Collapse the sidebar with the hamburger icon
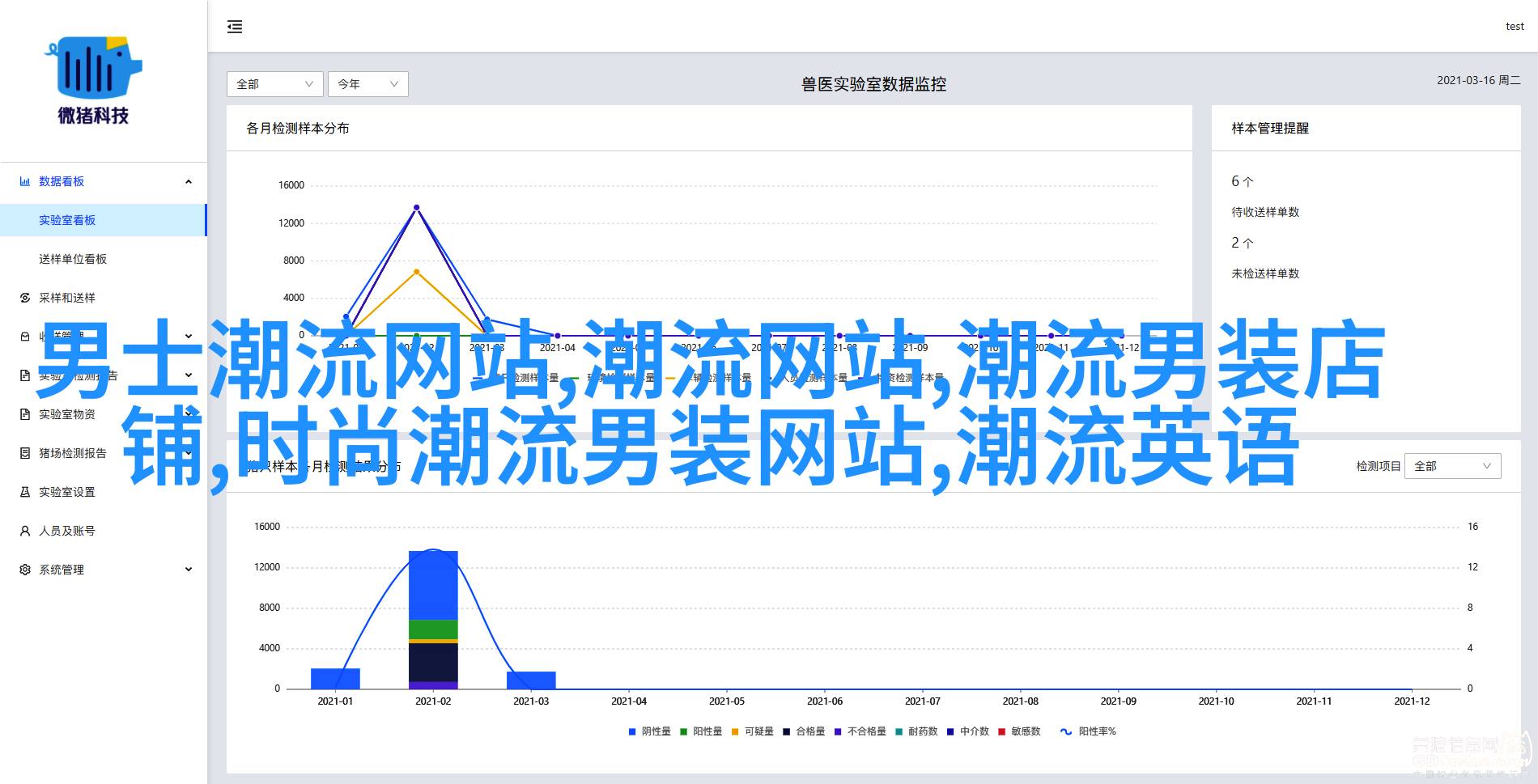This screenshot has width=1538, height=784. coord(235,27)
